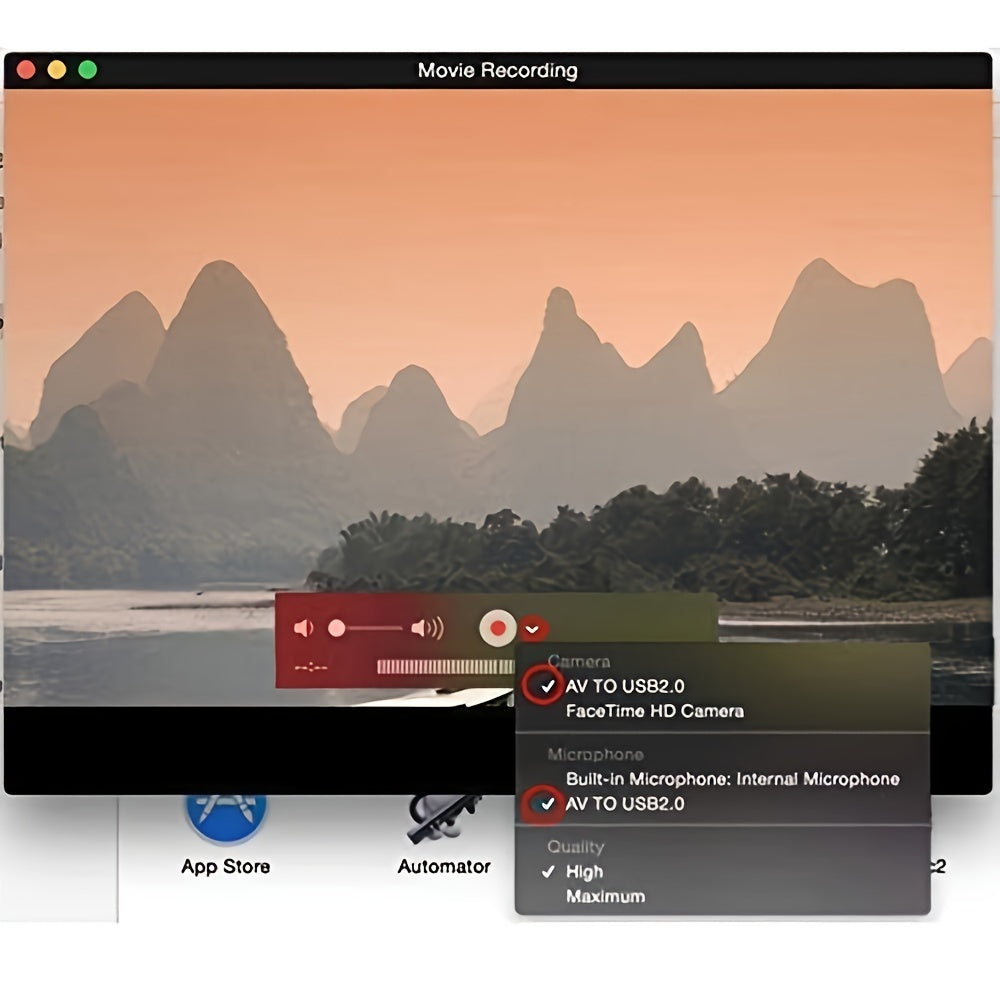
Task: Minimize the window with the yellow button
Action: [57, 70]
